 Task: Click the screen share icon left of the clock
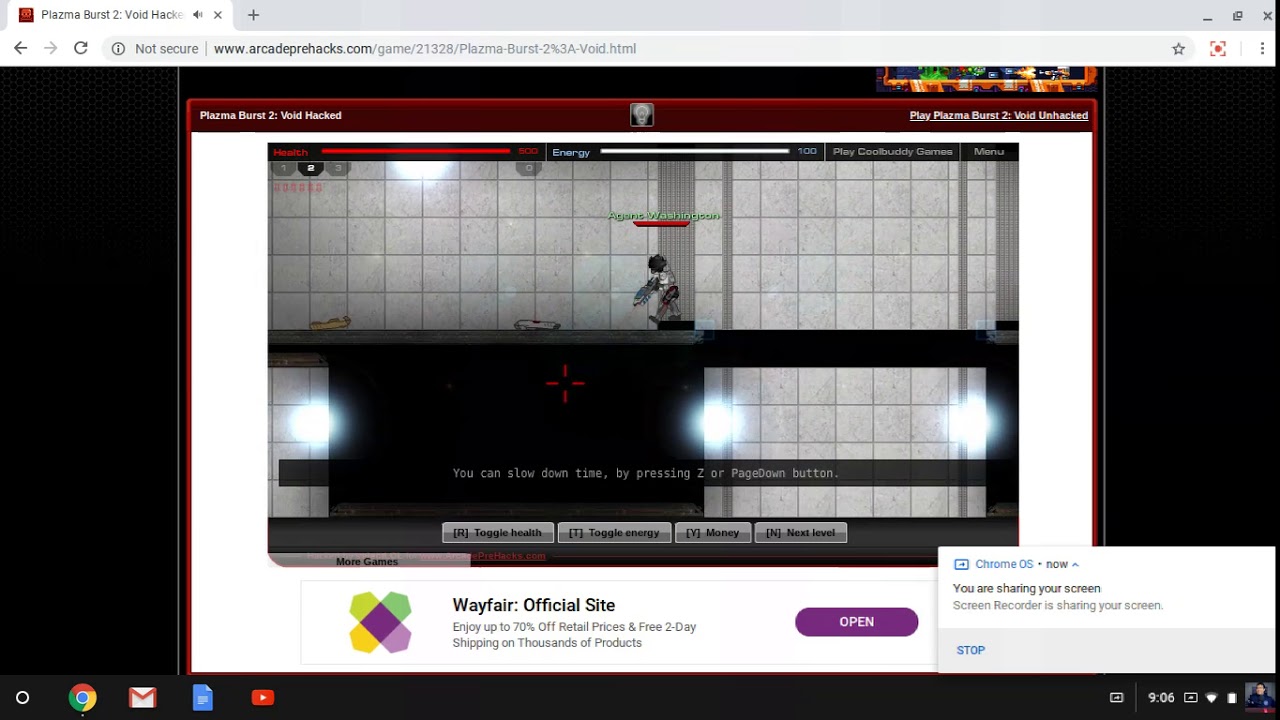coord(1117,697)
